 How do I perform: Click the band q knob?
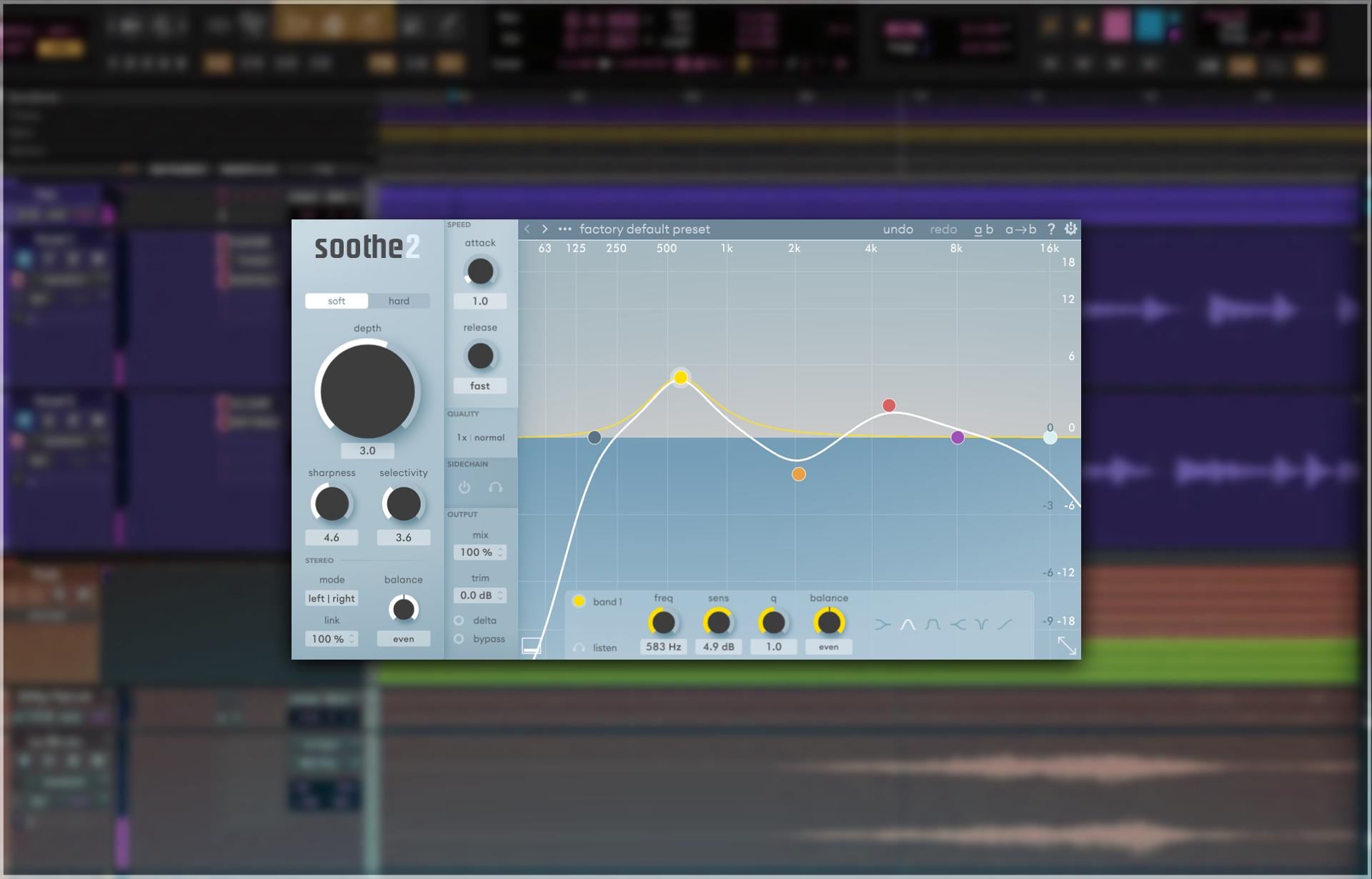(x=773, y=622)
